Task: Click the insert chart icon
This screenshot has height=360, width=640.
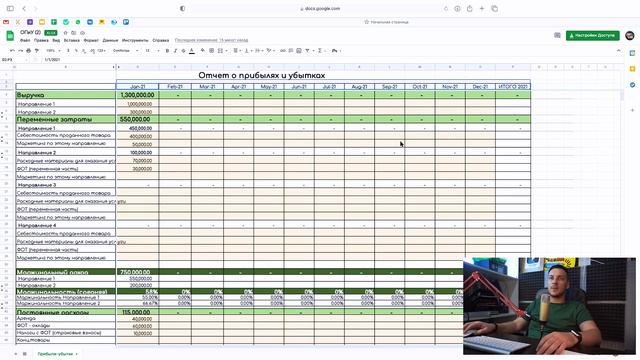Action: coord(299,51)
